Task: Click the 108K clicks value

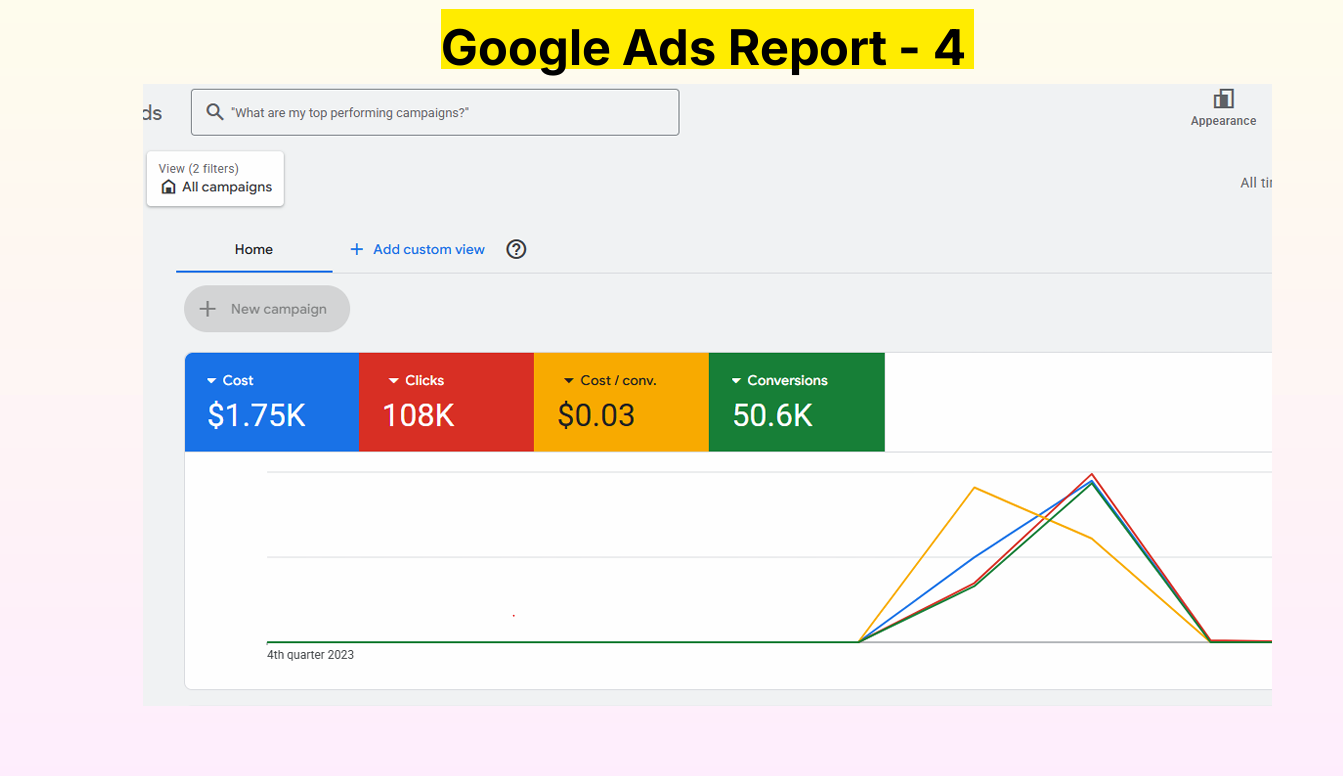Action: click(x=418, y=415)
